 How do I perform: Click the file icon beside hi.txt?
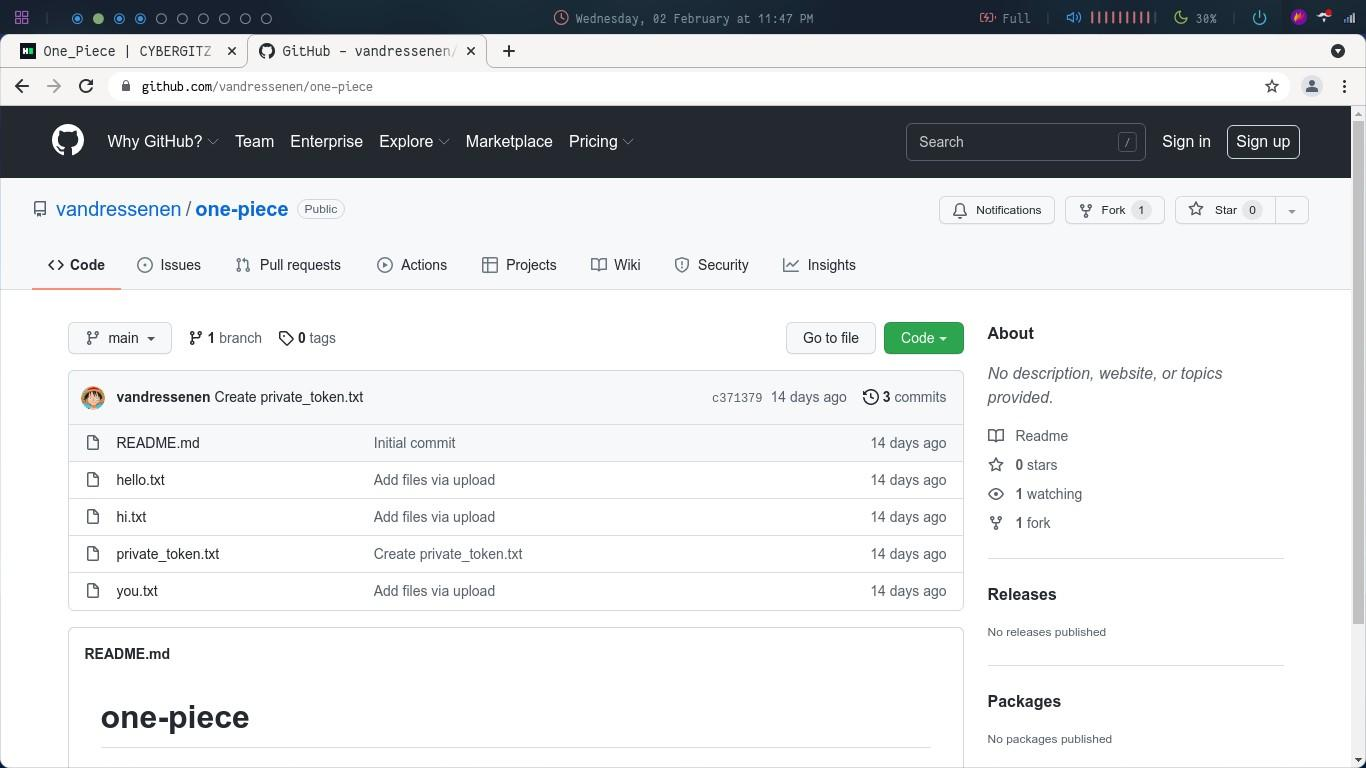coord(93,517)
